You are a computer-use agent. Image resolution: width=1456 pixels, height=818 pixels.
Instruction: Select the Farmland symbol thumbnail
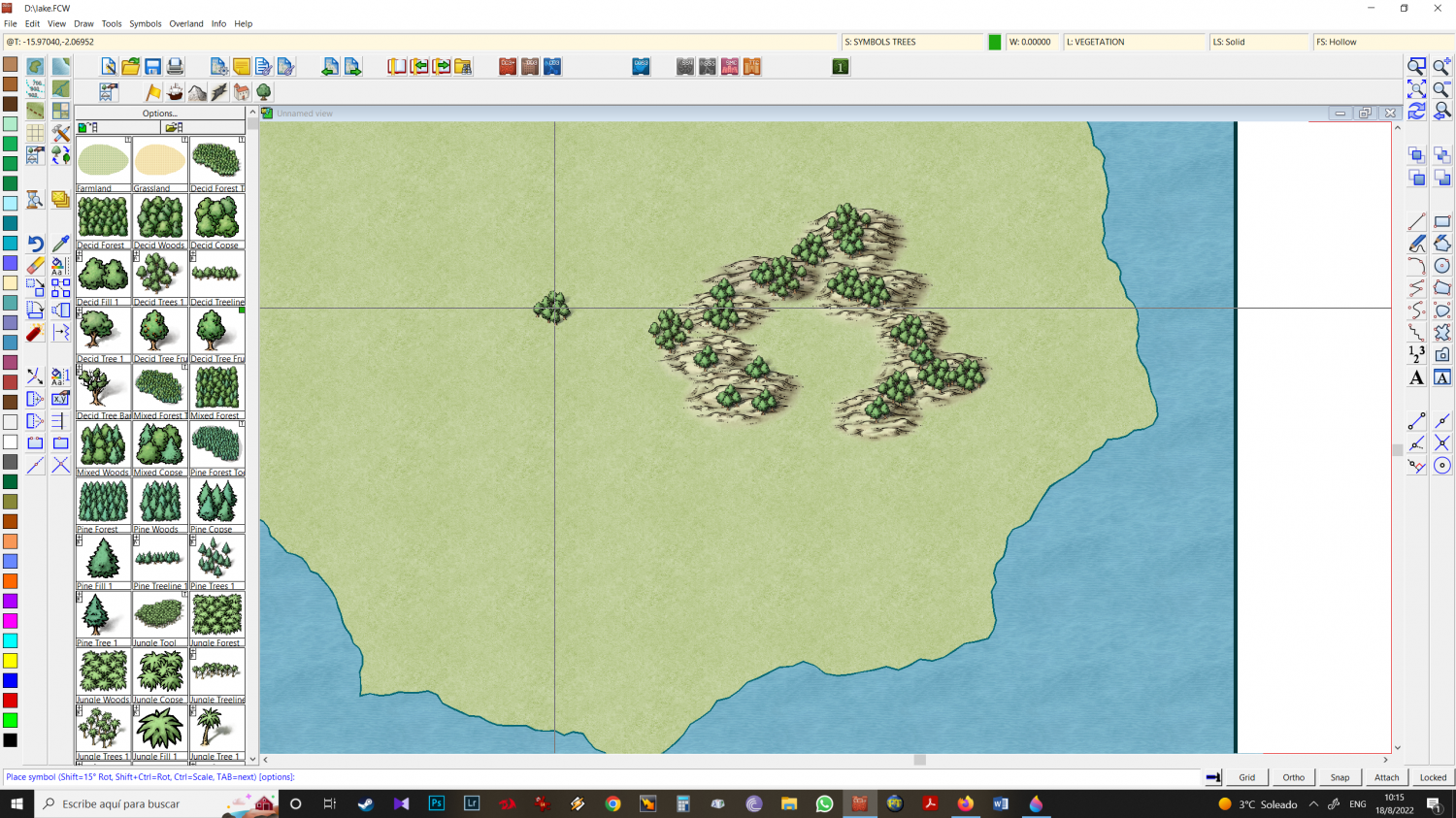(103, 164)
